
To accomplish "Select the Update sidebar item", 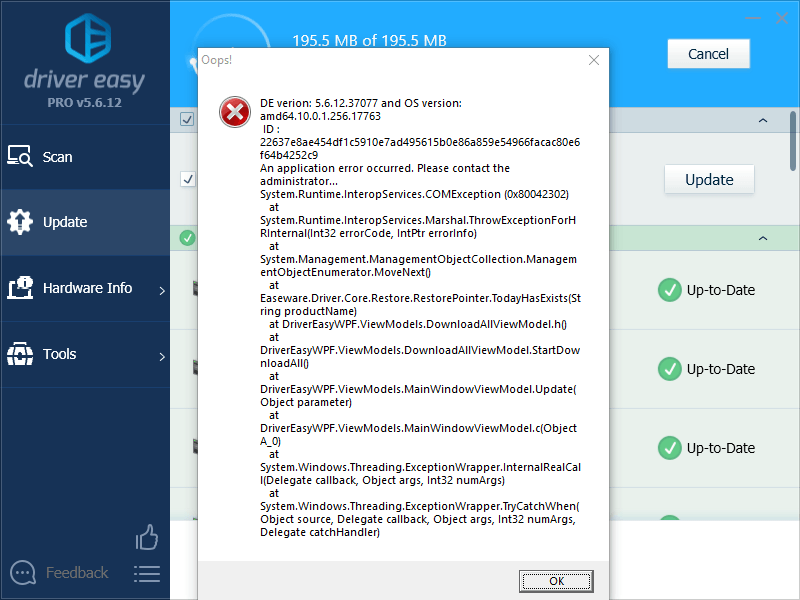I will click(85, 222).
